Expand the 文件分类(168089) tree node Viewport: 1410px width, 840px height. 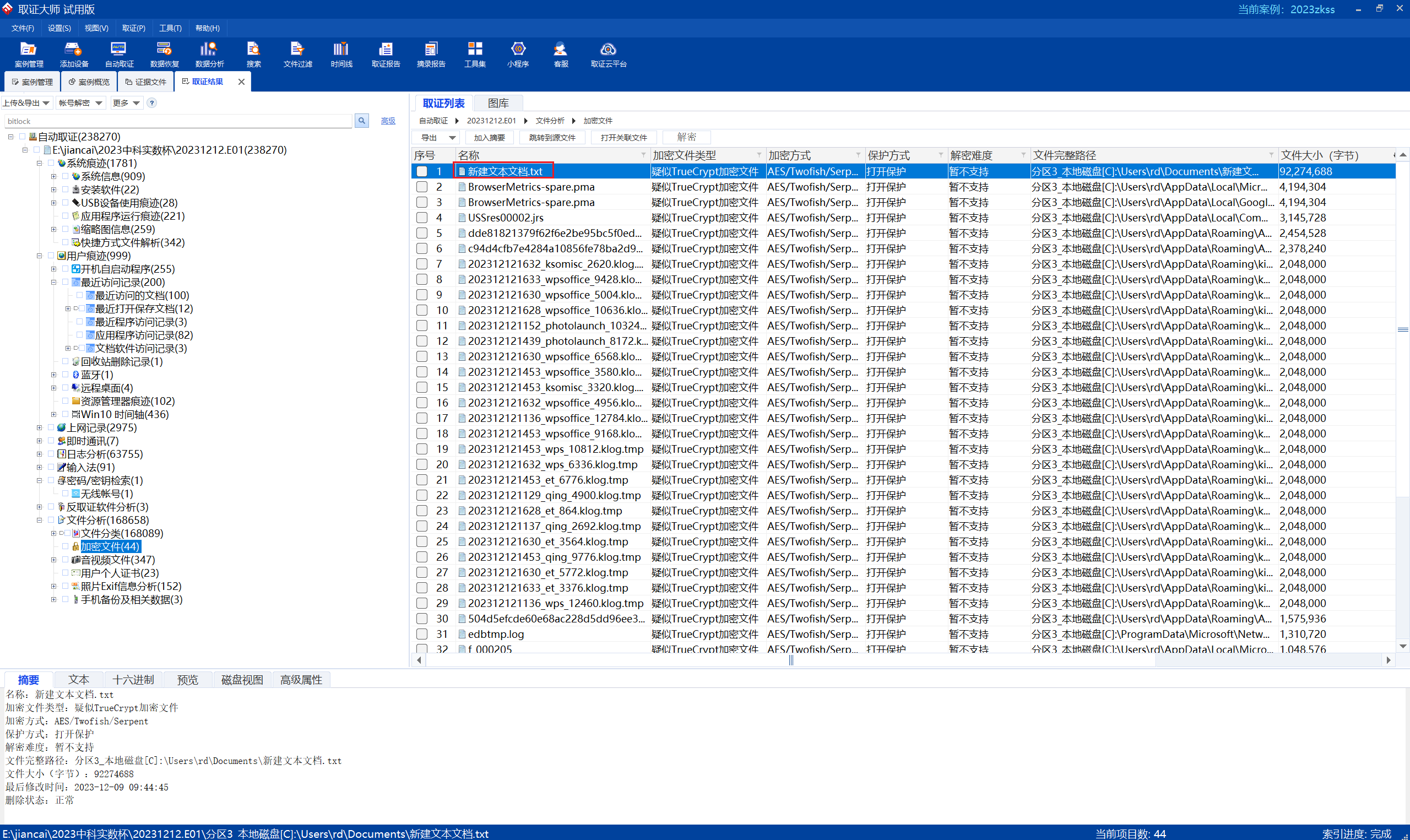tap(54, 534)
